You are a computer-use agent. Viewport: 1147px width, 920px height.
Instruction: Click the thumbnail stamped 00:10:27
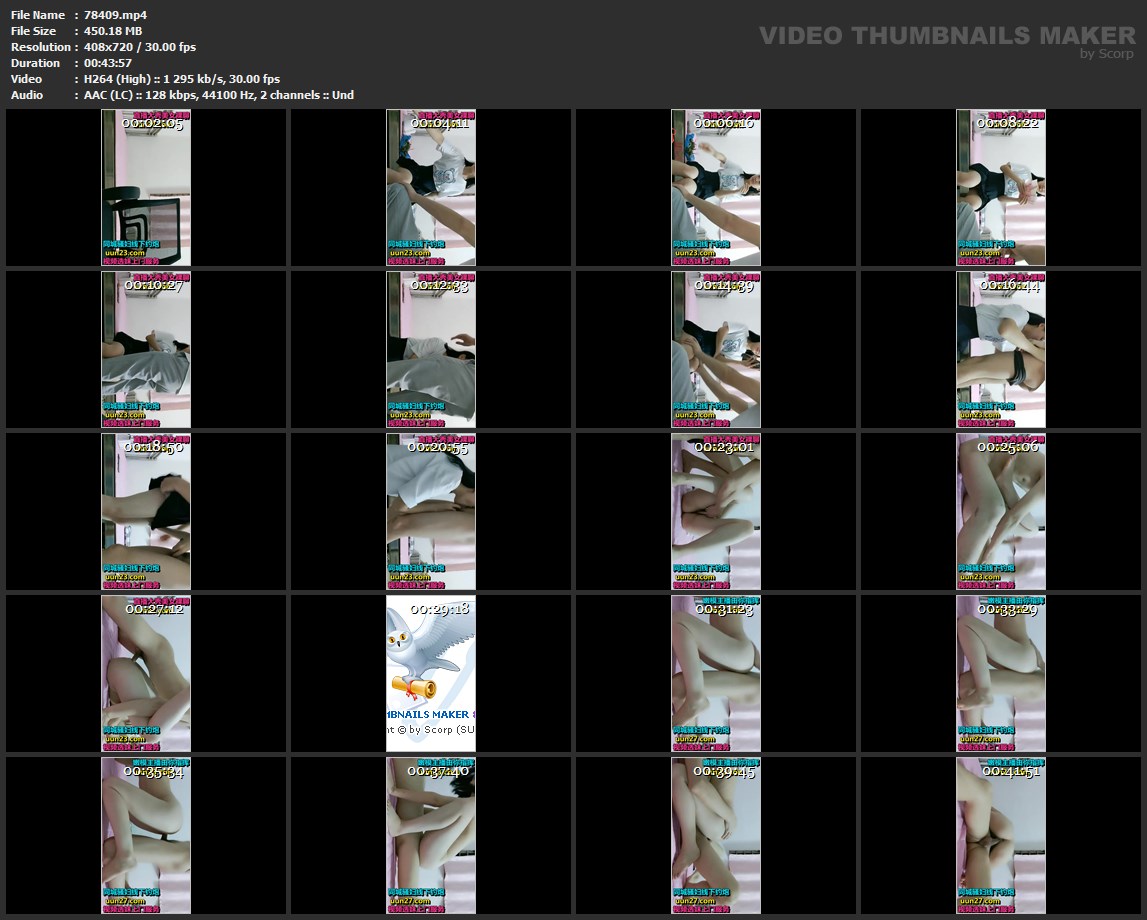[146, 349]
